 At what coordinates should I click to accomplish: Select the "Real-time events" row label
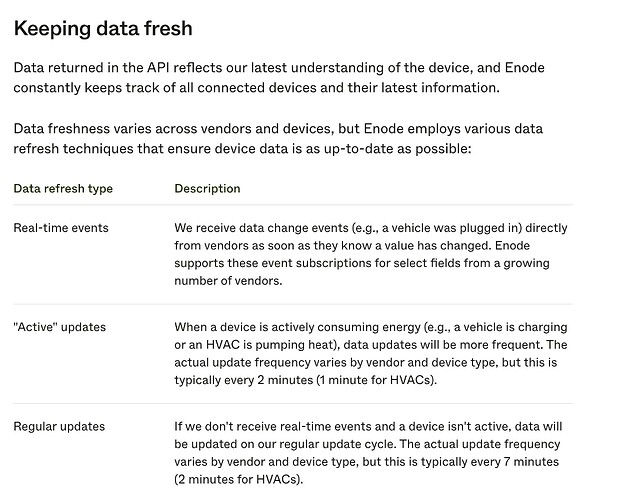[x=61, y=228]
